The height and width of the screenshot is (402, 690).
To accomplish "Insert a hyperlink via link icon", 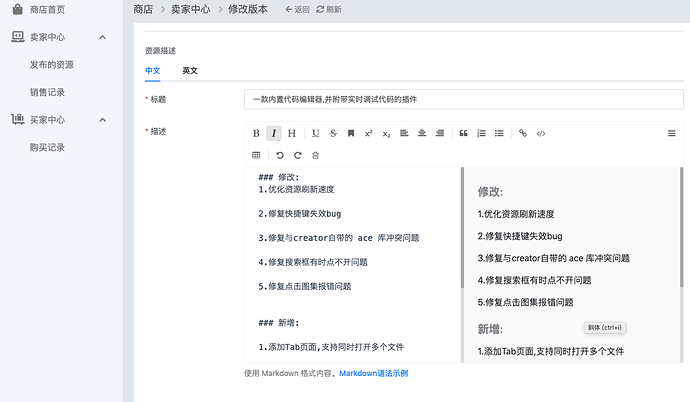I will coord(523,133).
